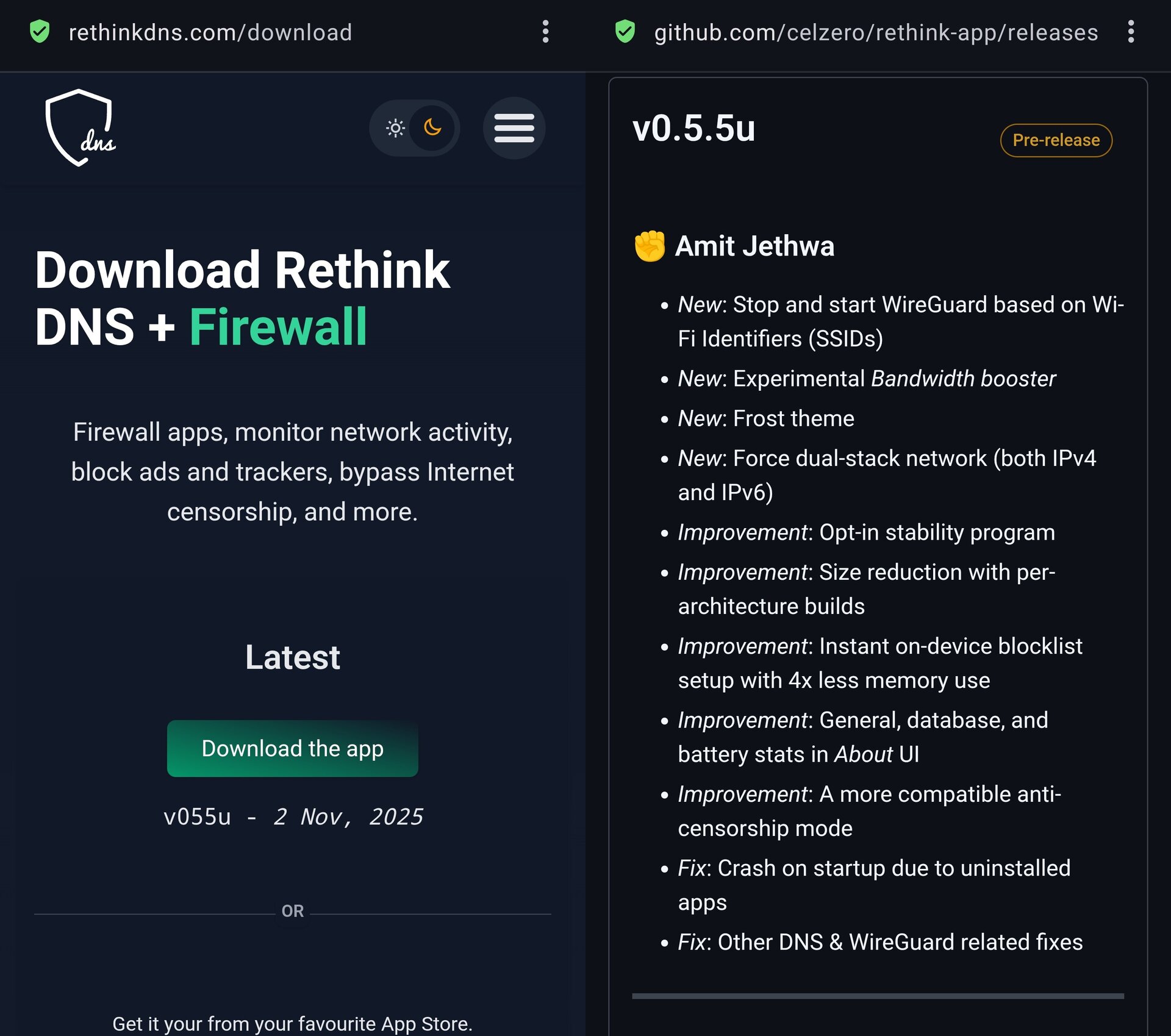Click the Amit Jethwa heading
The width and height of the screenshot is (1171, 1036).
pyautogui.click(x=754, y=246)
